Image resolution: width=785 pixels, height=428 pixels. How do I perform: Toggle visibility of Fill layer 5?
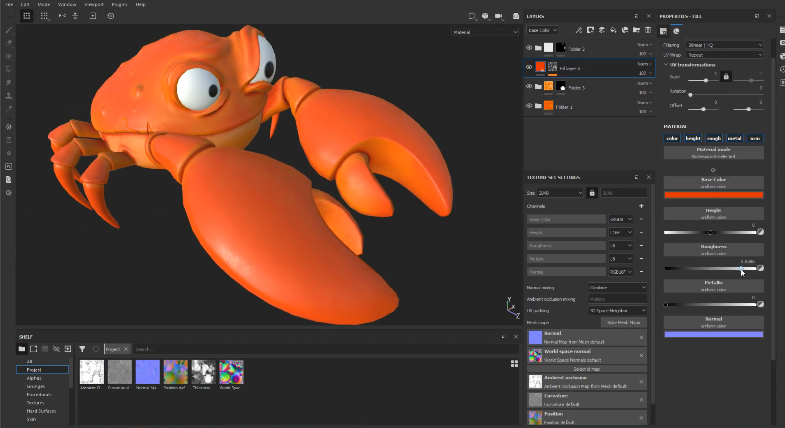pyautogui.click(x=529, y=67)
